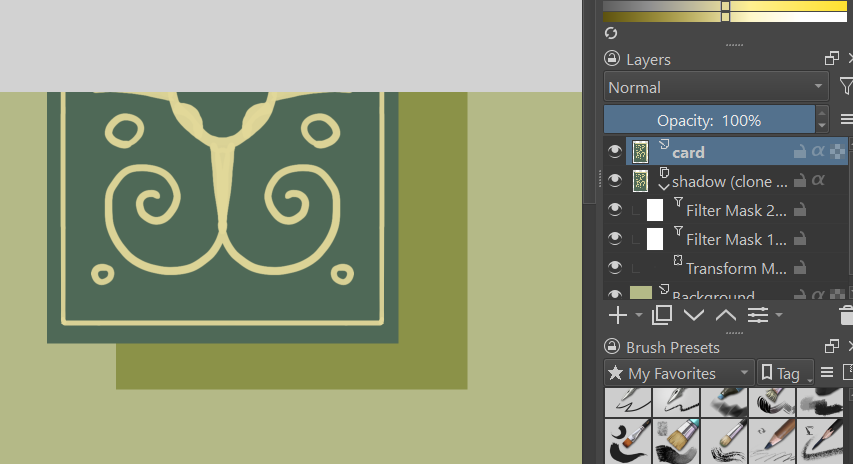Open the layer properties dropdown arrow
This screenshot has height=464, width=853.
(x=778, y=315)
